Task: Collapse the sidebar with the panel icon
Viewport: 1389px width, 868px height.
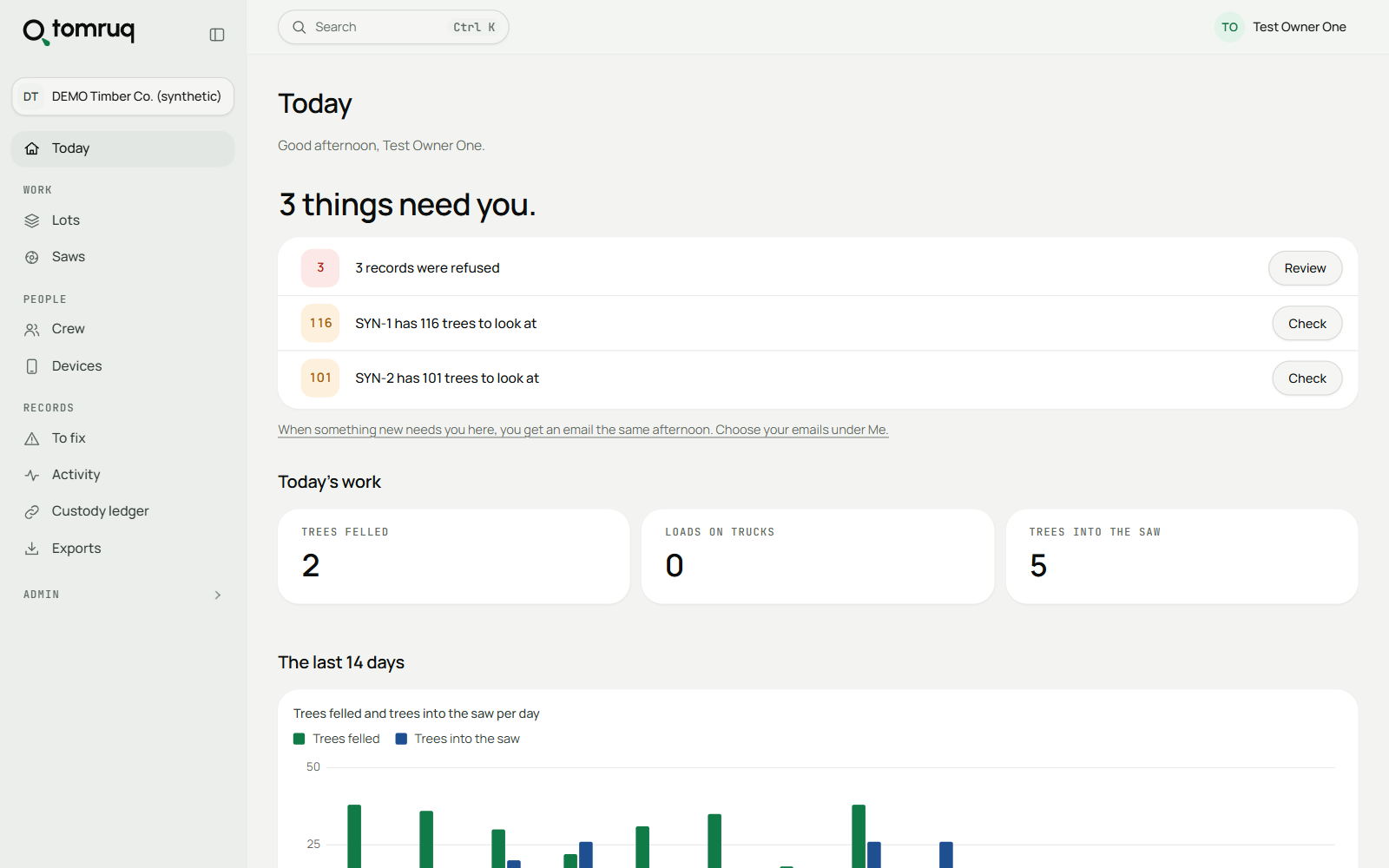Action: click(x=217, y=35)
